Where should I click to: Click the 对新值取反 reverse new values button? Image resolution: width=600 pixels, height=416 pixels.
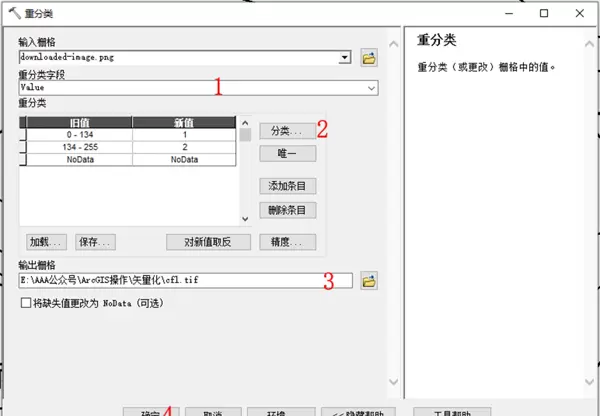pyautogui.click(x=207, y=242)
